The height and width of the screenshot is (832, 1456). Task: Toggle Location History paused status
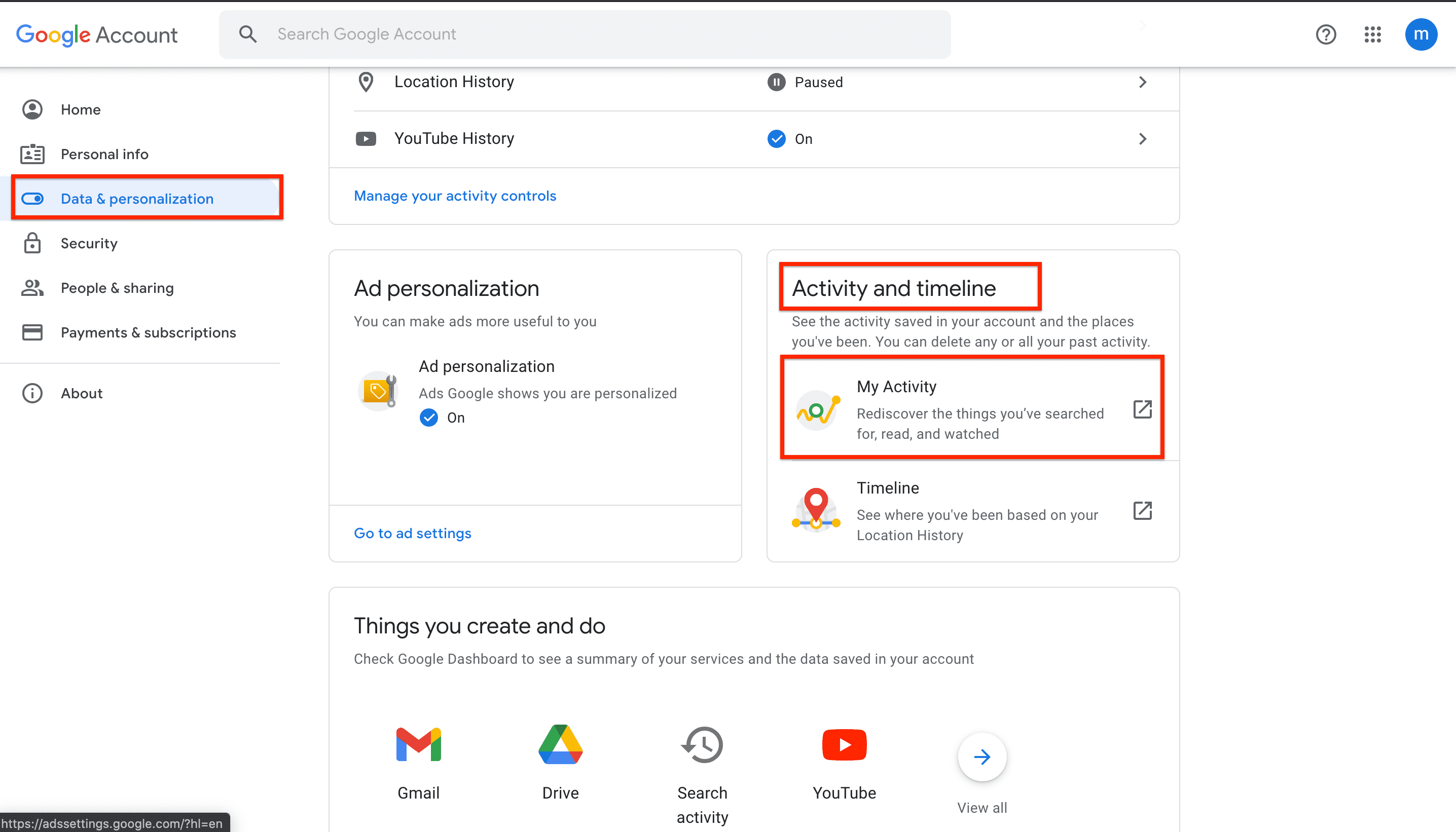775,82
